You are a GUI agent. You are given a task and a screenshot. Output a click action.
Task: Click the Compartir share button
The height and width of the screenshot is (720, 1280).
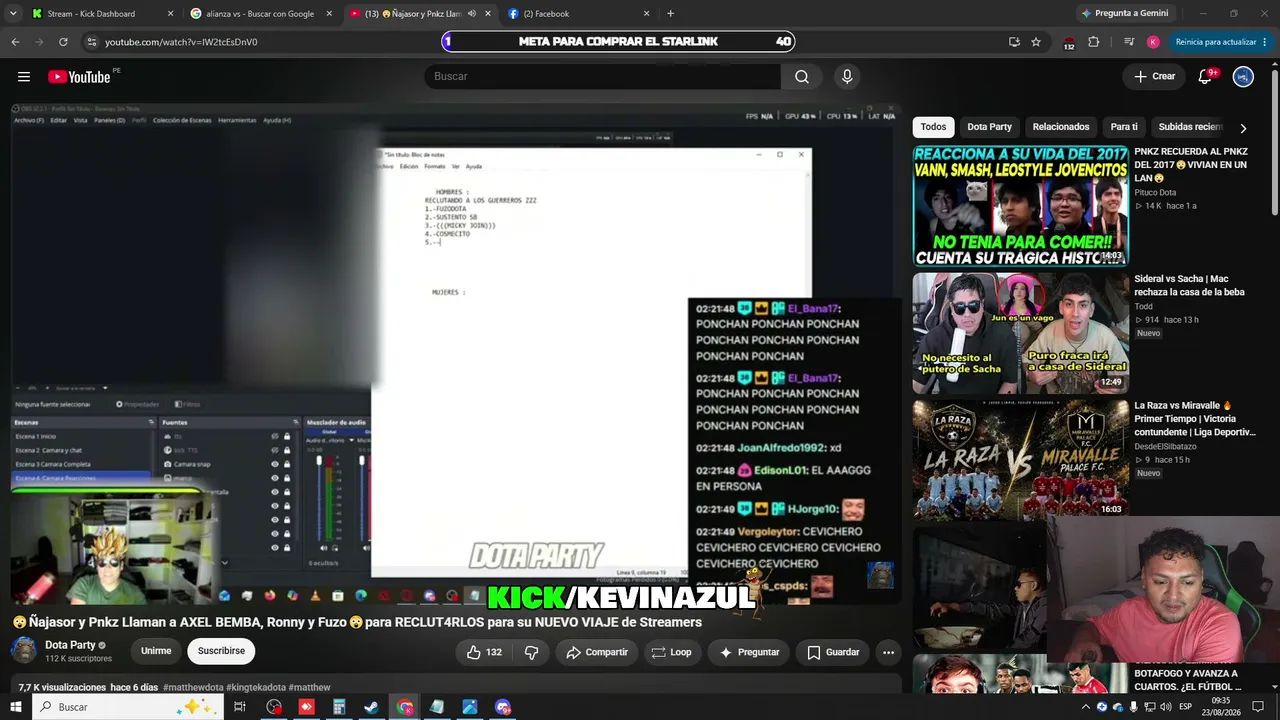coord(597,652)
